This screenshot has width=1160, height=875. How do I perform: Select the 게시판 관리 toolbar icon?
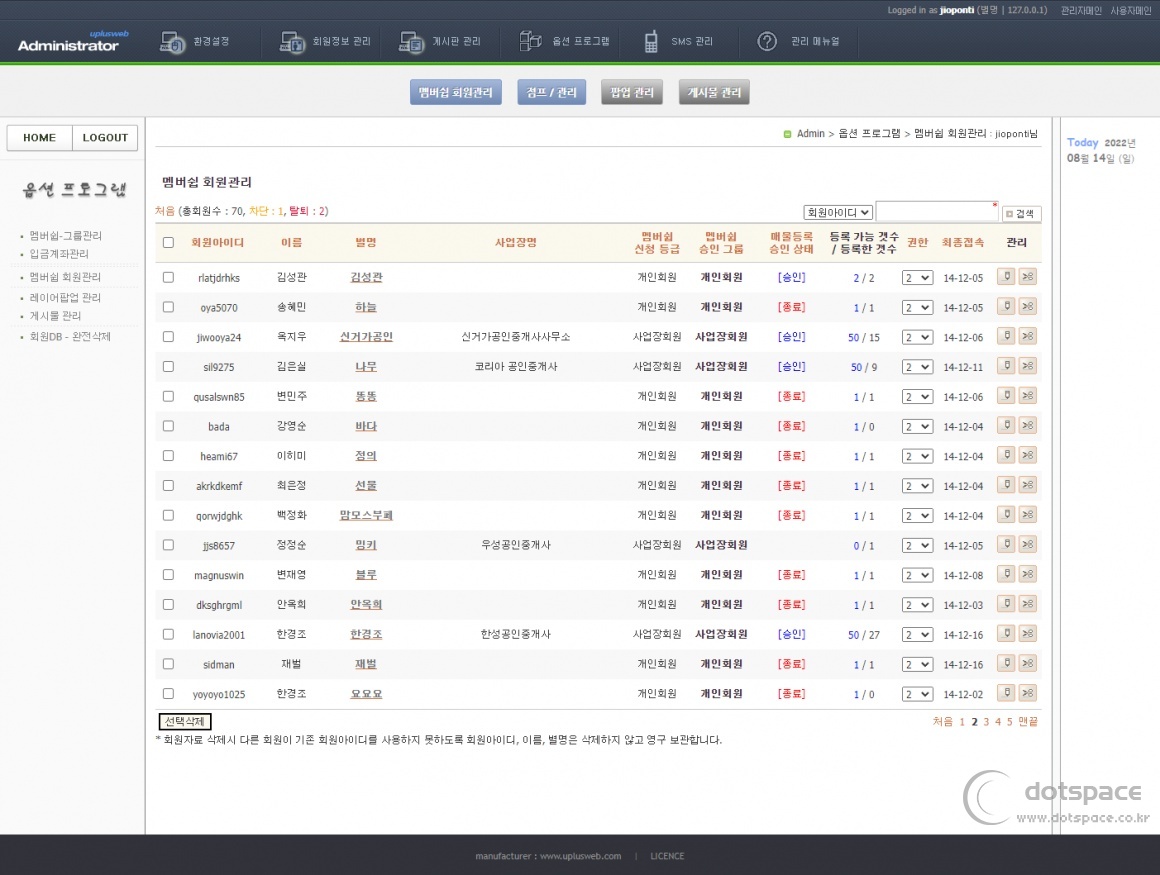pyautogui.click(x=410, y=41)
